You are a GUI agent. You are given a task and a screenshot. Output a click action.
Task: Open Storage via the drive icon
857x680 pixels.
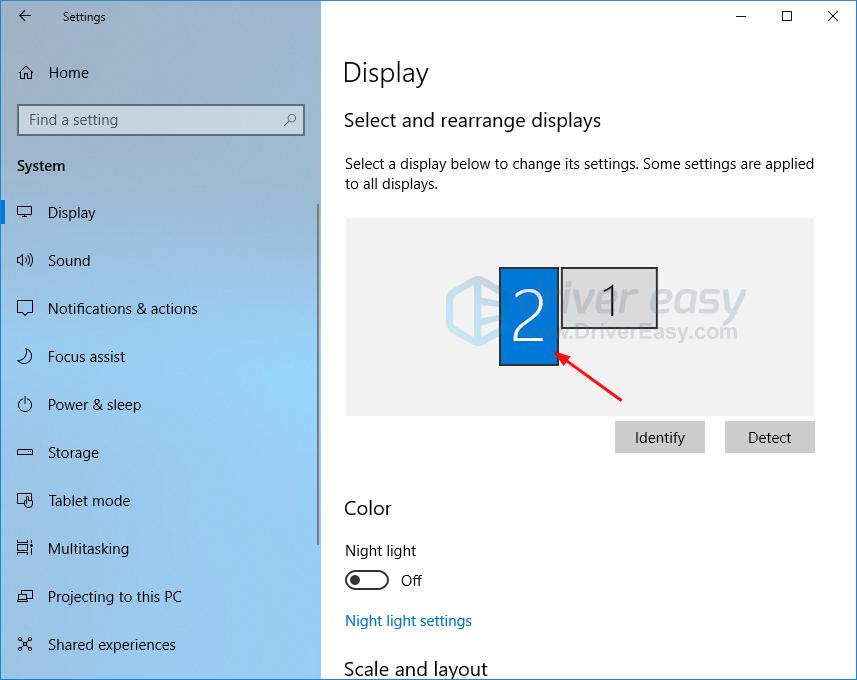[x=27, y=452]
